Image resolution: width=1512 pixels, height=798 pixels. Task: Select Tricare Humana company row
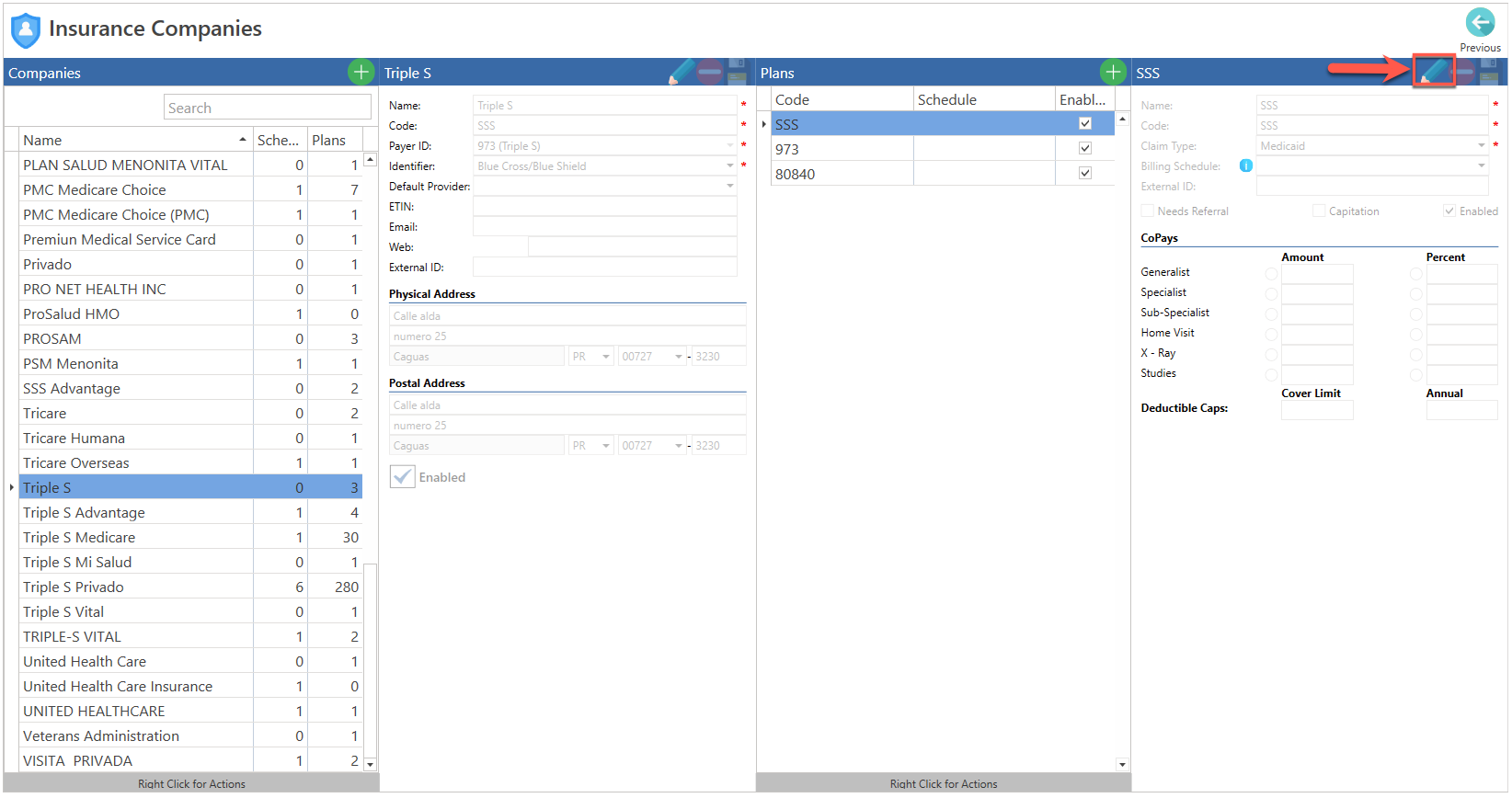[190, 438]
